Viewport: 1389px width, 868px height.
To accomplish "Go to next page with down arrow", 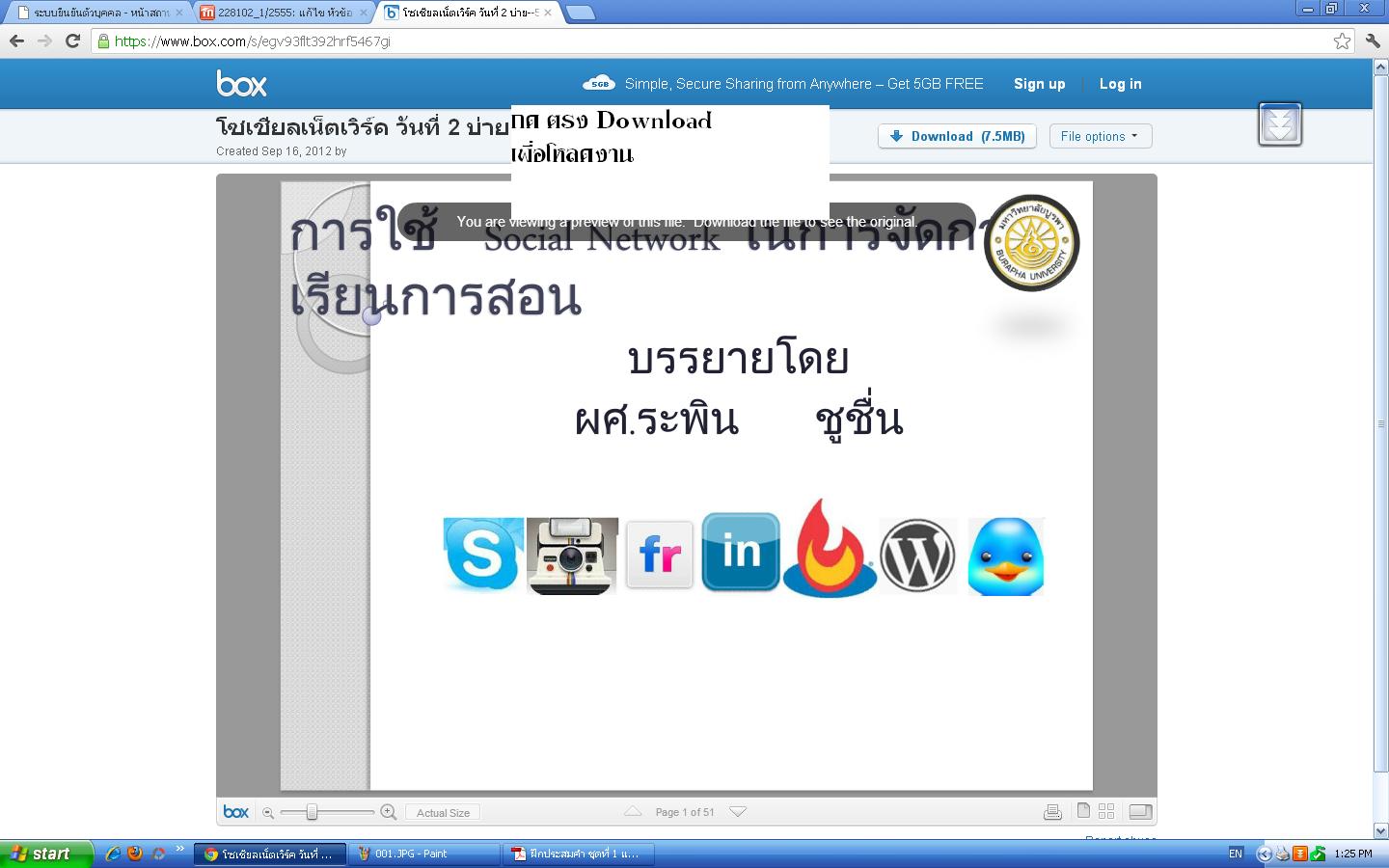I will click(x=738, y=812).
